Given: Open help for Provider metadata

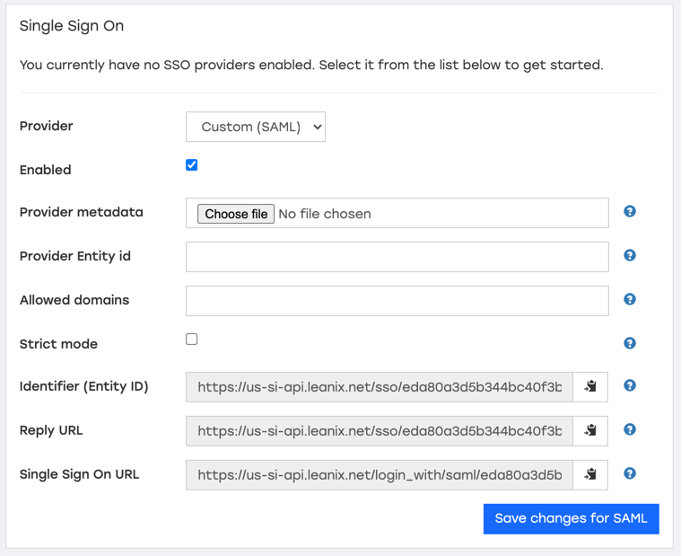Looking at the screenshot, I should (x=629, y=211).
